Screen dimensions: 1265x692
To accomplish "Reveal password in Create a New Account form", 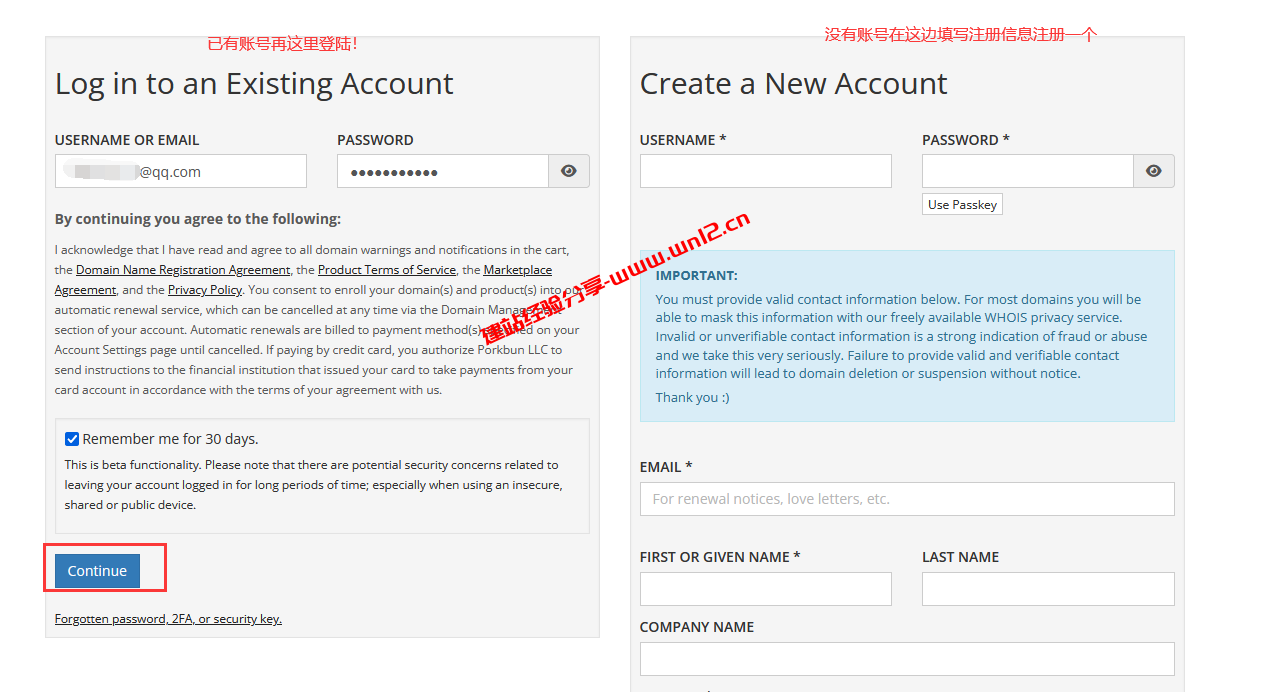I will coord(1154,171).
